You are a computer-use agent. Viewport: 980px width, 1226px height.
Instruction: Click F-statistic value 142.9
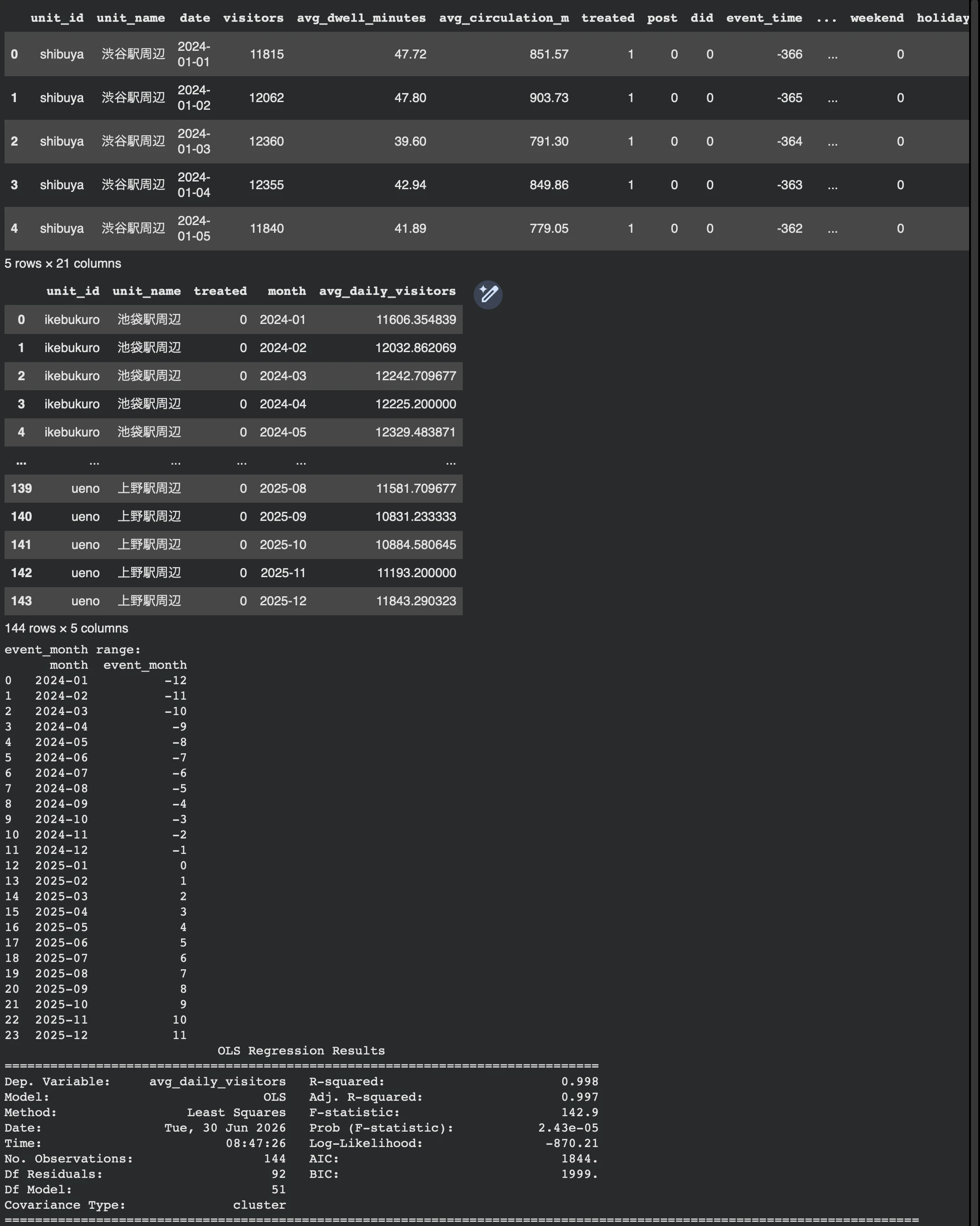tap(580, 1112)
